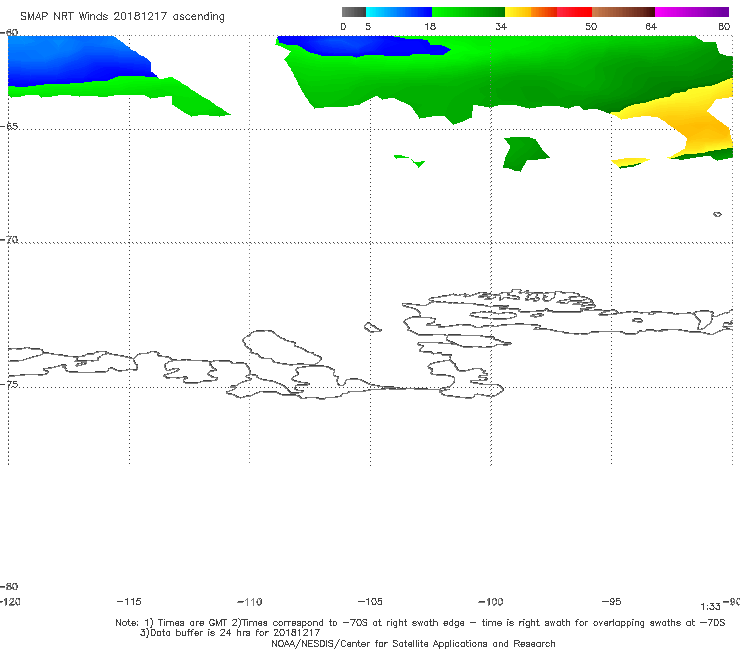Click the cyan-blue segment of the color bar
The height and width of the screenshot is (650, 740).
click(399, 12)
